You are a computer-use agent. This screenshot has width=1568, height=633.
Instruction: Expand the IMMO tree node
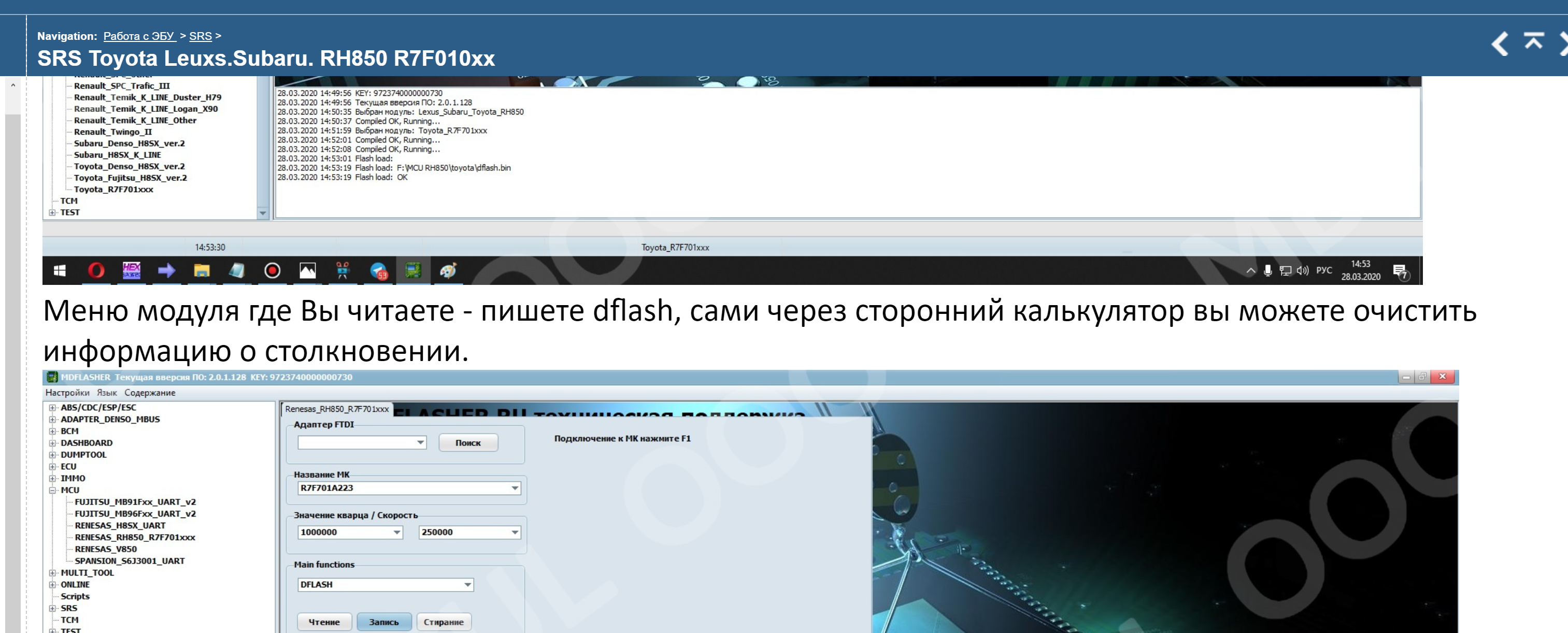[53, 479]
